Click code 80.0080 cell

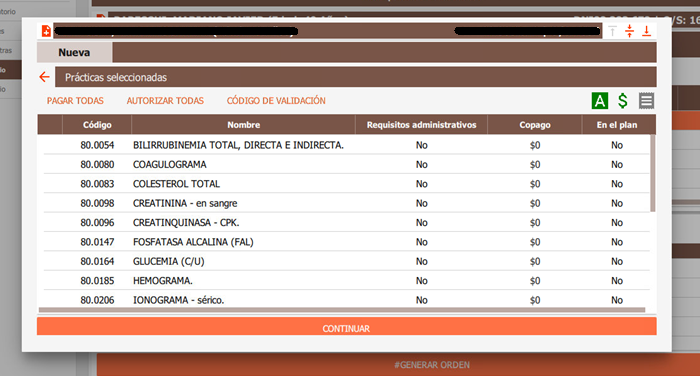[x=97, y=165]
